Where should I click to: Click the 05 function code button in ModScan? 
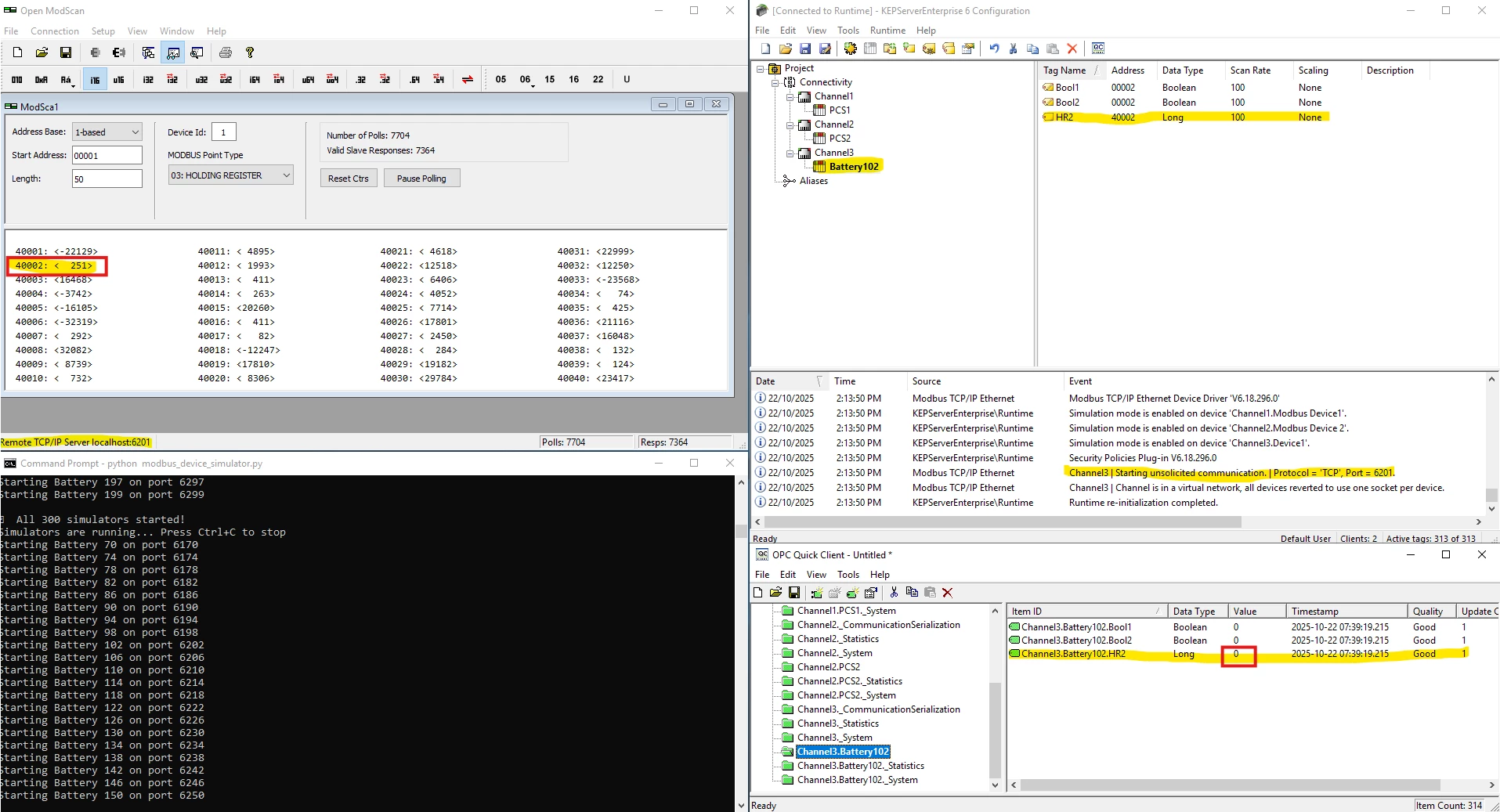[x=501, y=79]
